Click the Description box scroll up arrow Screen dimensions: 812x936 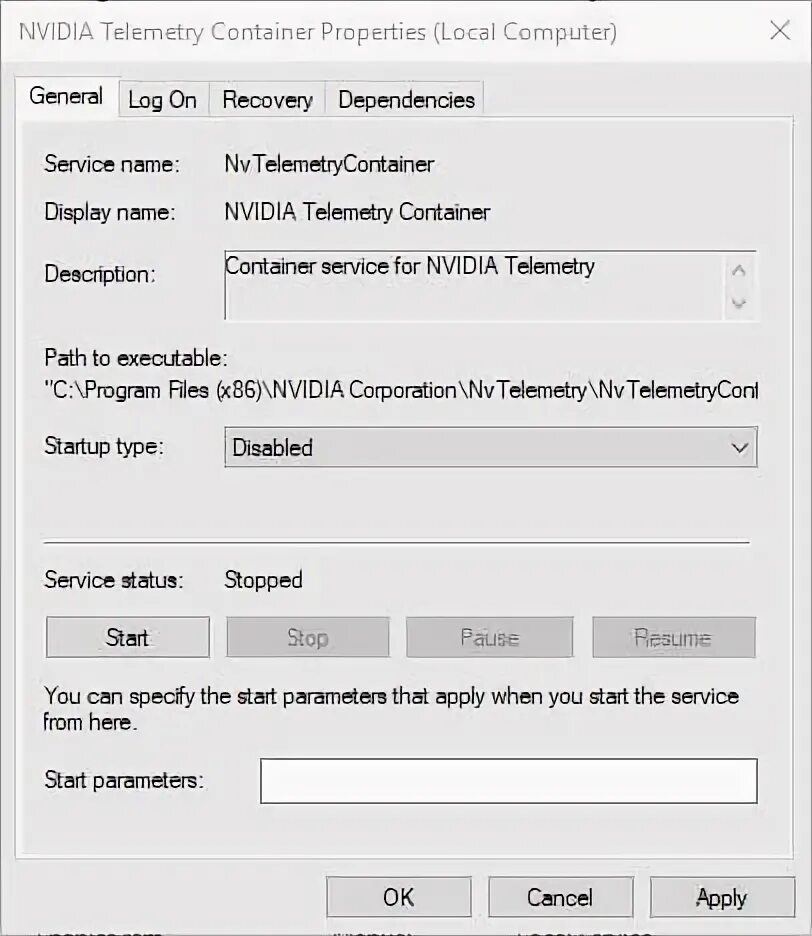pos(739,270)
